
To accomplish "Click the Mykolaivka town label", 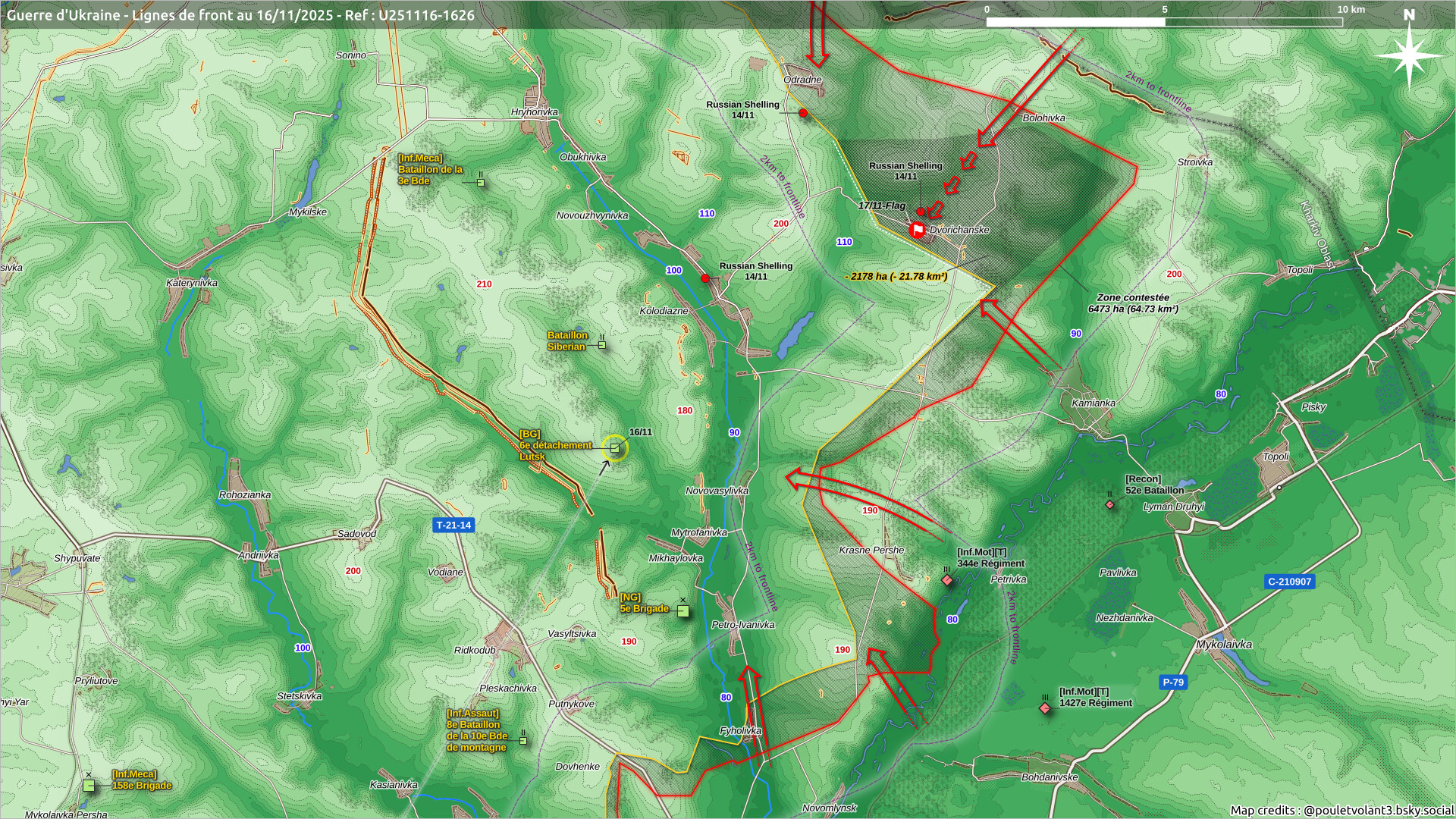I will pos(1224,645).
